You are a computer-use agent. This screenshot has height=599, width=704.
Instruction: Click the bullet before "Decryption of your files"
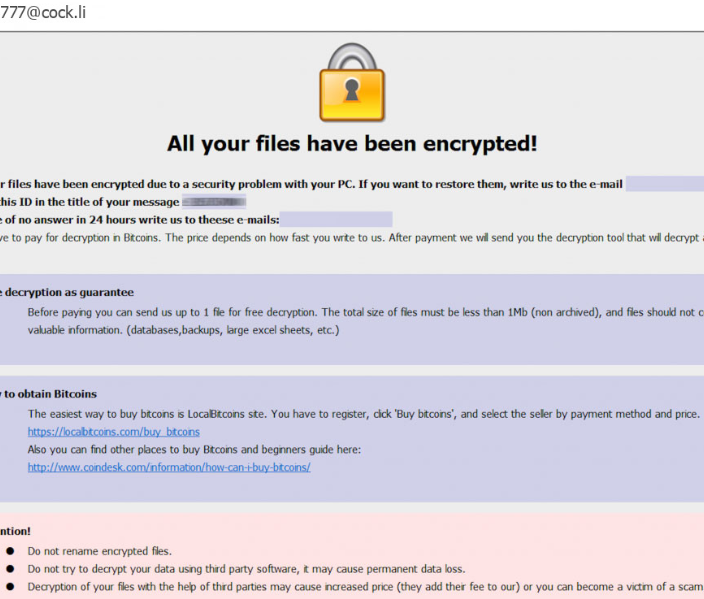pyautogui.click(x=10, y=587)
